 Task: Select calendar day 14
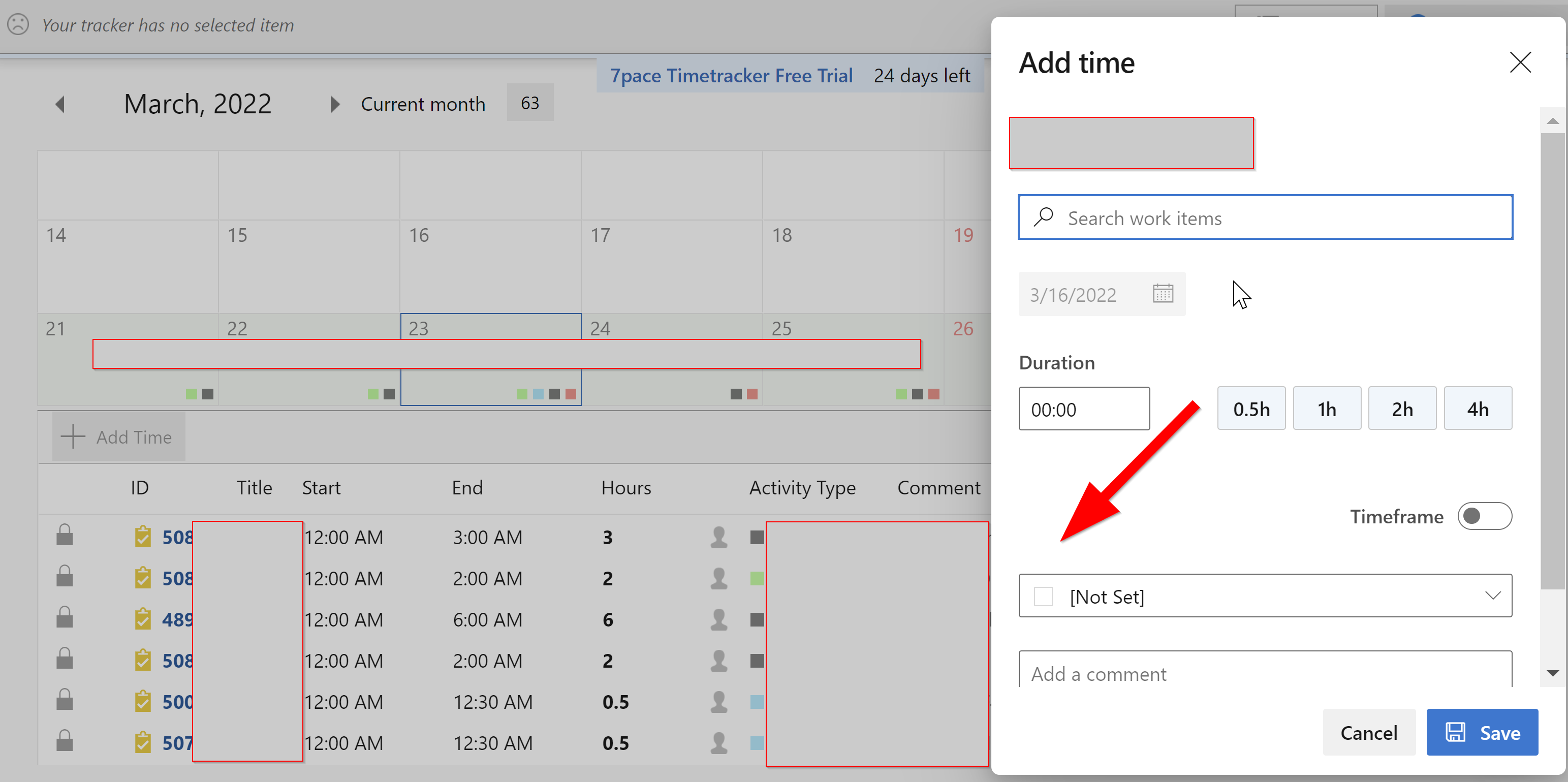(128, 267)
